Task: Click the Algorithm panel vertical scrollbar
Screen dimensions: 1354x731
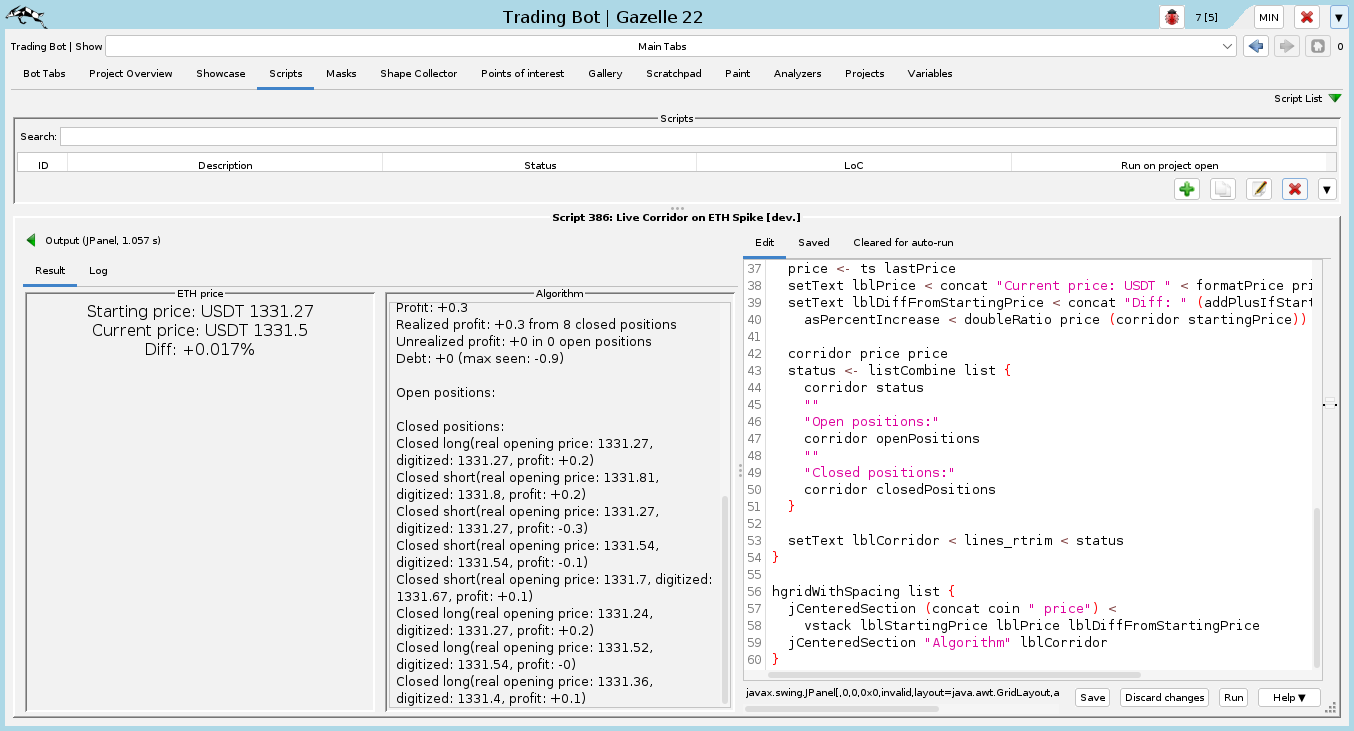Action: [726, 600]
